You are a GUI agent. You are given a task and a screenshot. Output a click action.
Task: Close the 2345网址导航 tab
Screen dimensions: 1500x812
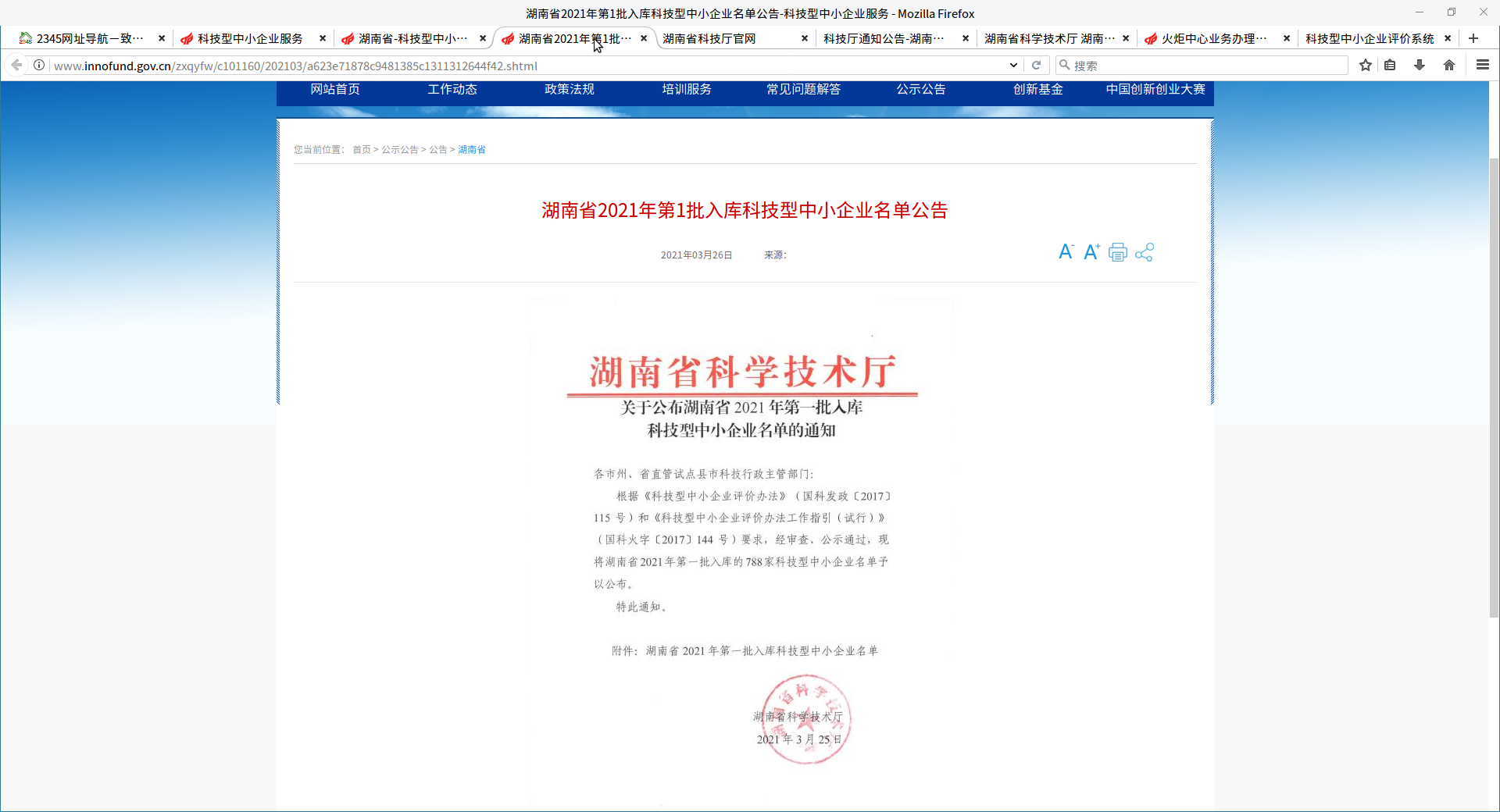click(x=162, y=38)
